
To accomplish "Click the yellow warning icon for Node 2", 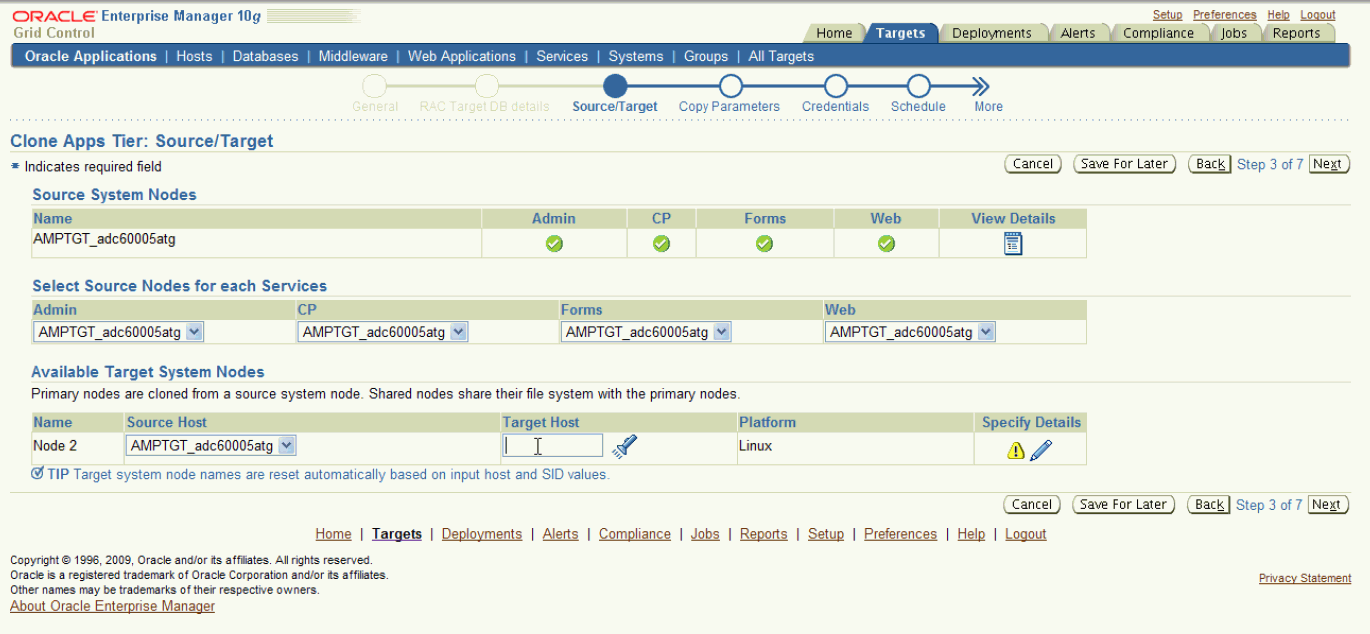I will pyautogui.click(x=1016, y=451).
